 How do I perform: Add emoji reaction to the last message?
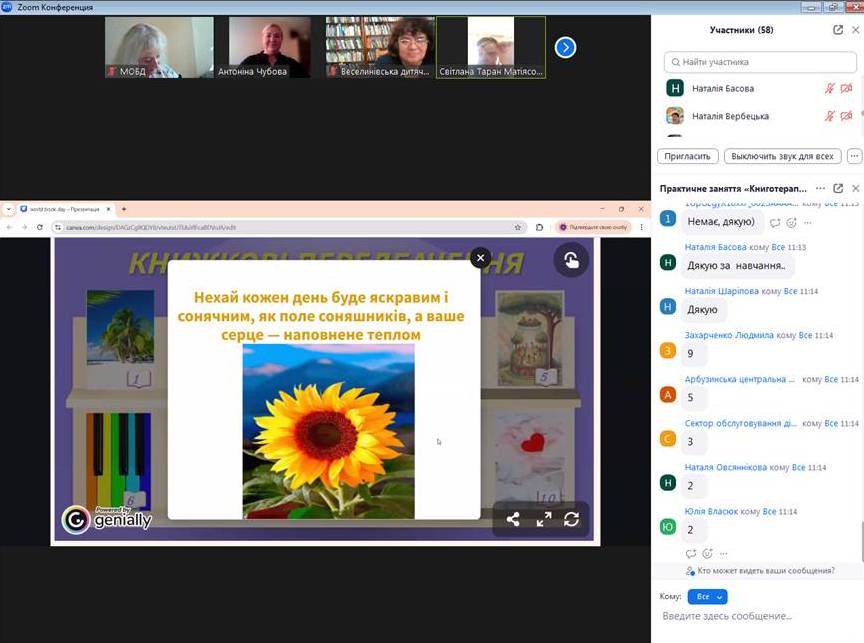point(707,553)
